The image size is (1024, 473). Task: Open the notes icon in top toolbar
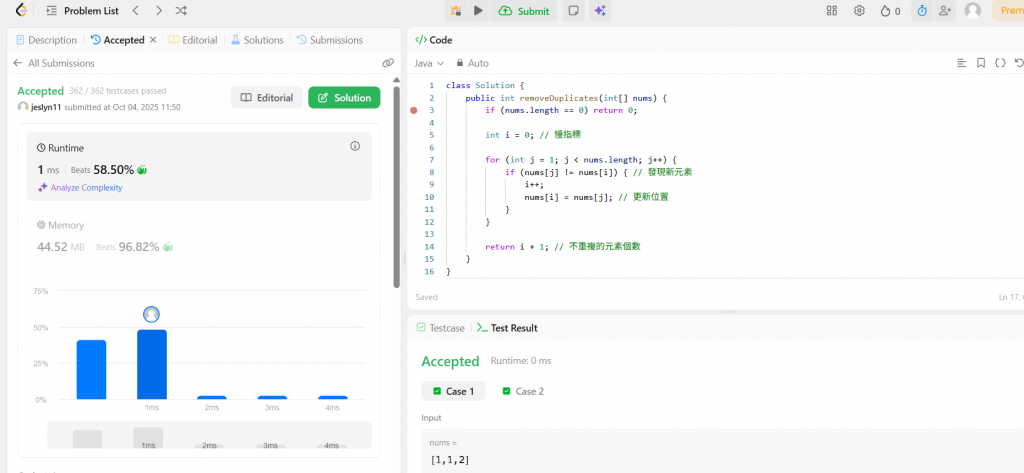pyautogui.click(x=573, y=10)
